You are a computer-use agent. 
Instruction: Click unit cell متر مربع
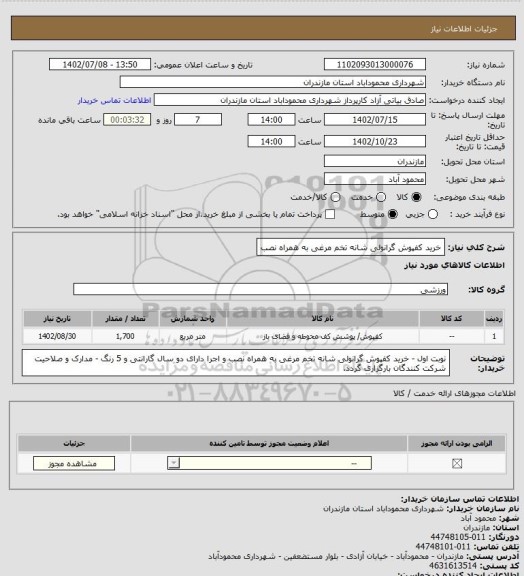coord(193,336)
